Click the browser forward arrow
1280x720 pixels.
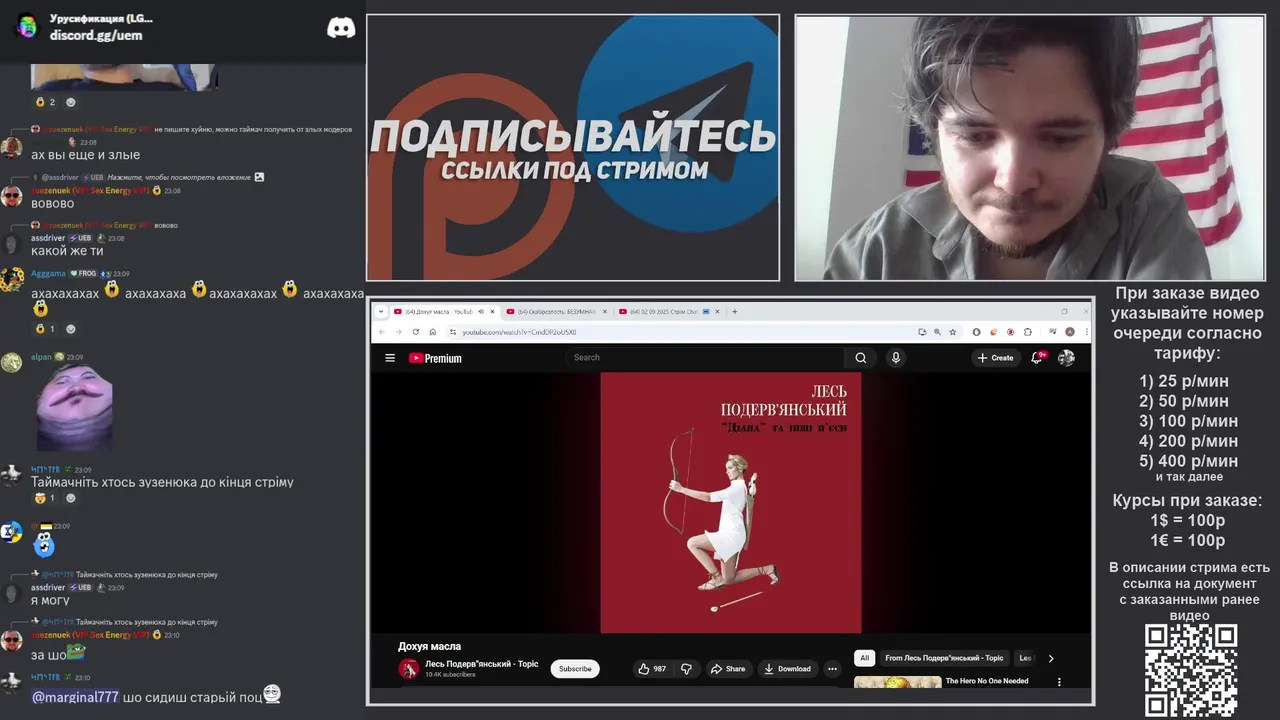[398, 332]
